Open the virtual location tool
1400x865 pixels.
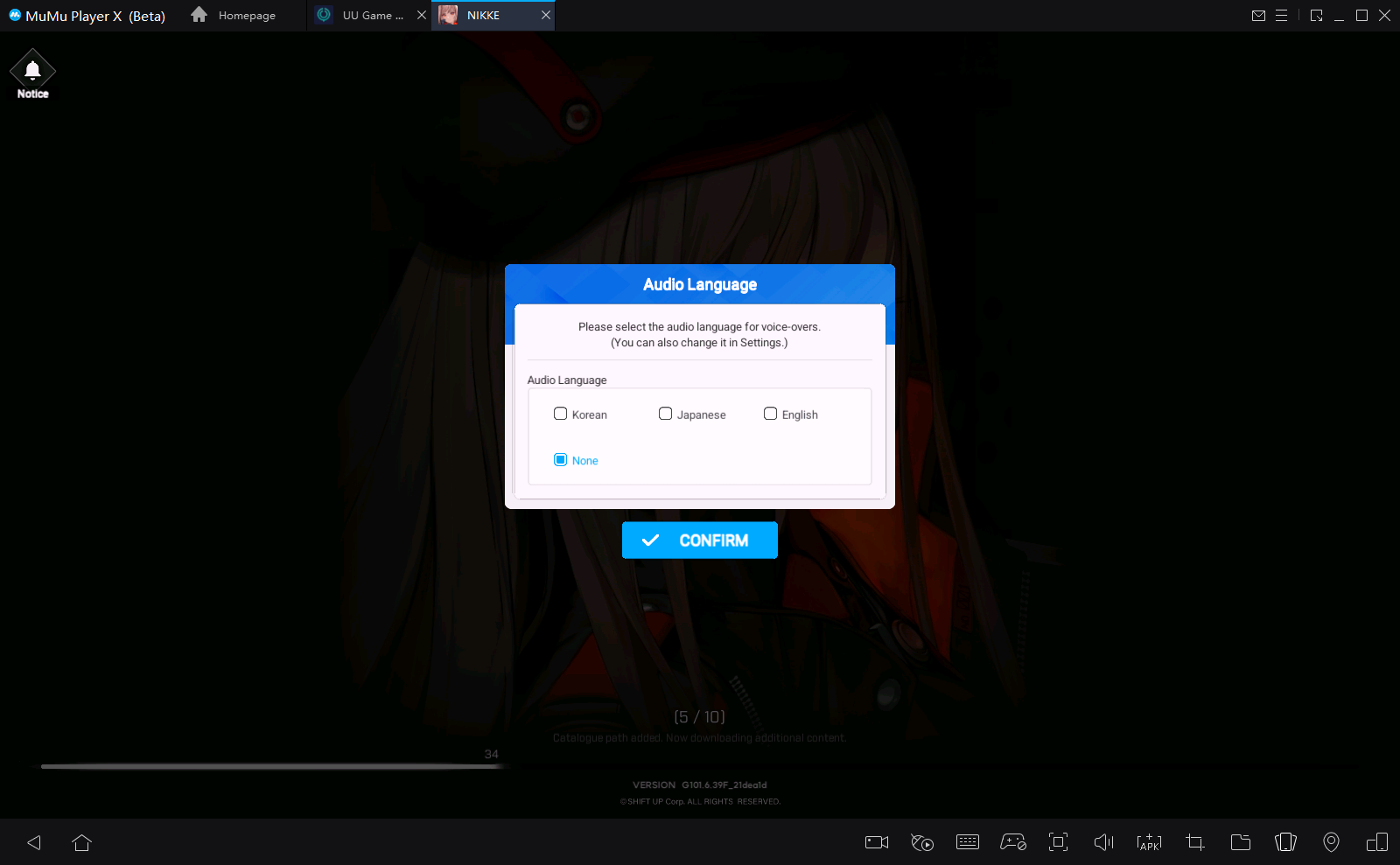(x=1331, y=842)
